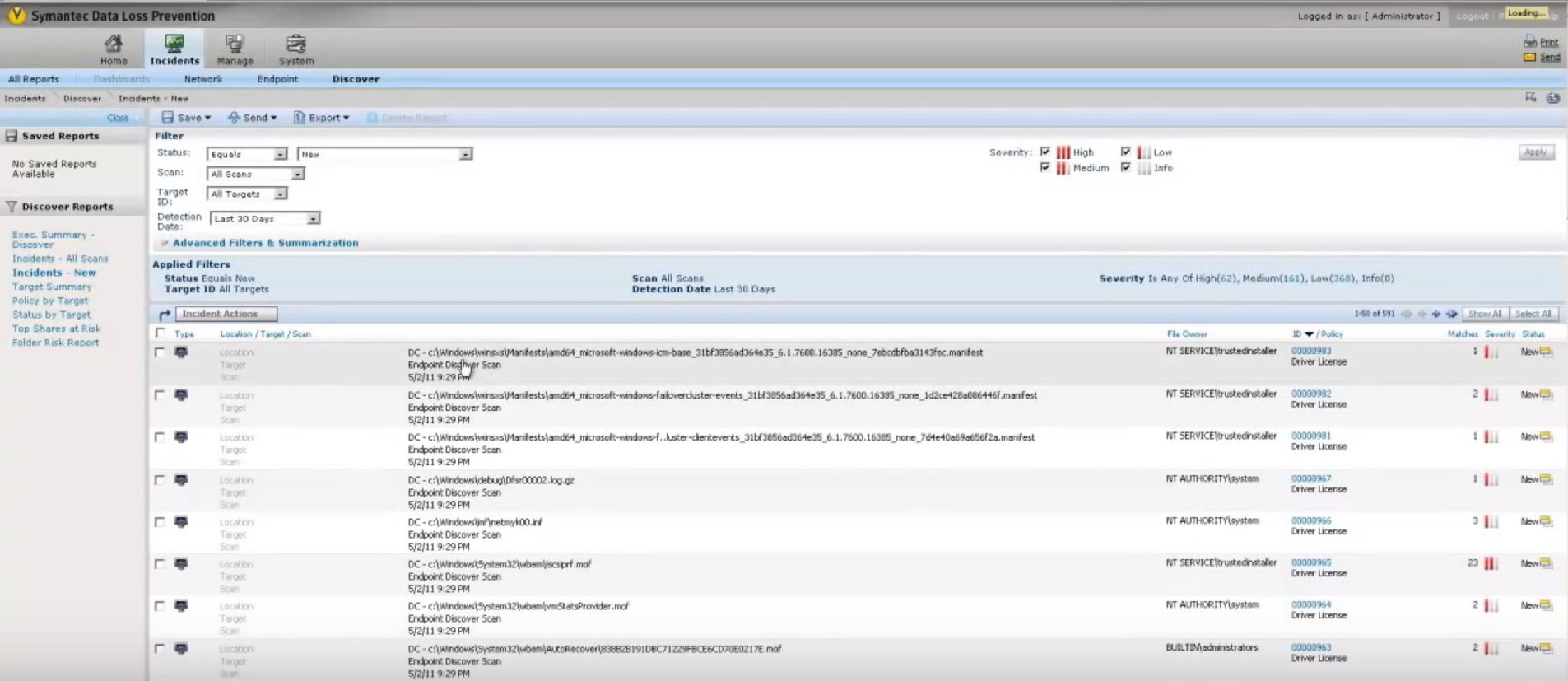Open the Target Summary report link
The width and height of the screenshot is (1568, 681).
52,287
